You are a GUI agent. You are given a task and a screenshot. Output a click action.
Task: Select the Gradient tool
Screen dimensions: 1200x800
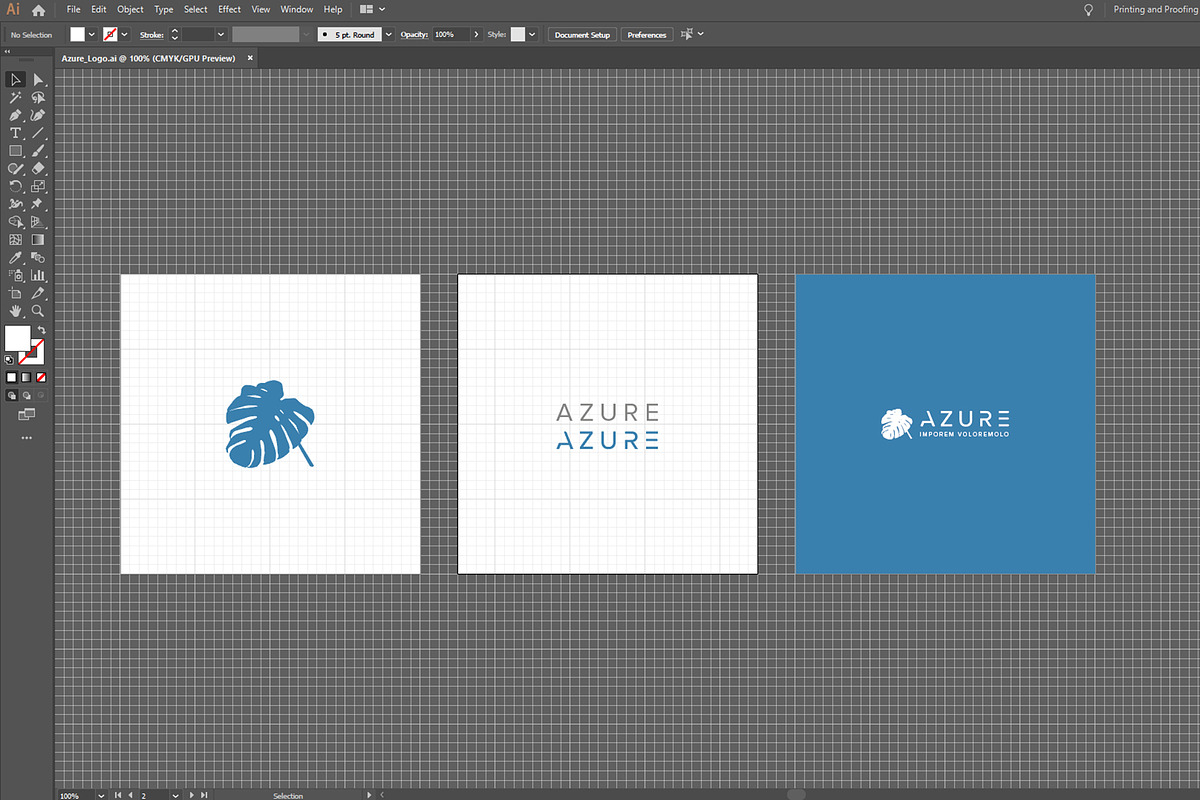pos(38,240)
